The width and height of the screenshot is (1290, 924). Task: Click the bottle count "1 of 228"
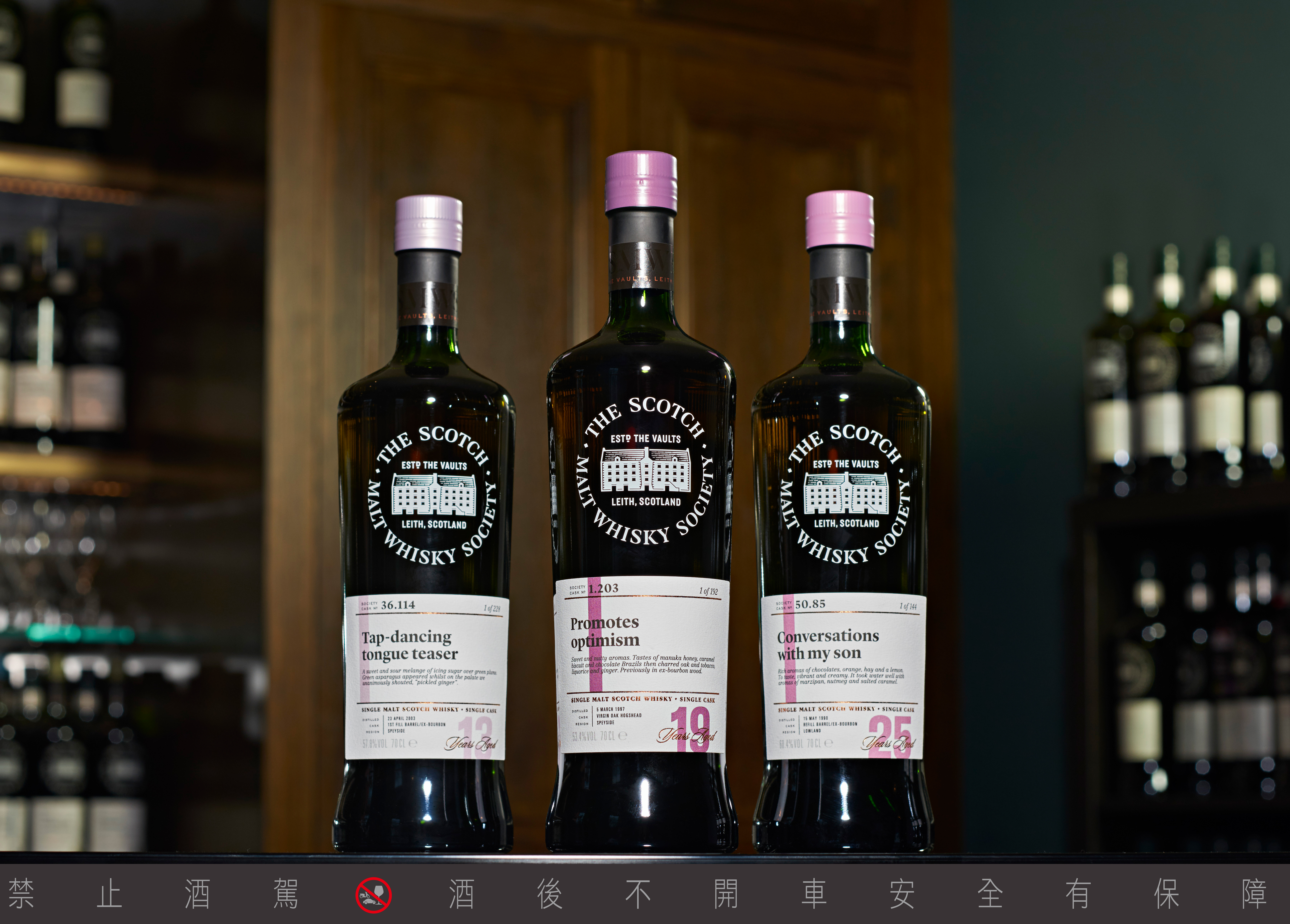click(492, 608)
